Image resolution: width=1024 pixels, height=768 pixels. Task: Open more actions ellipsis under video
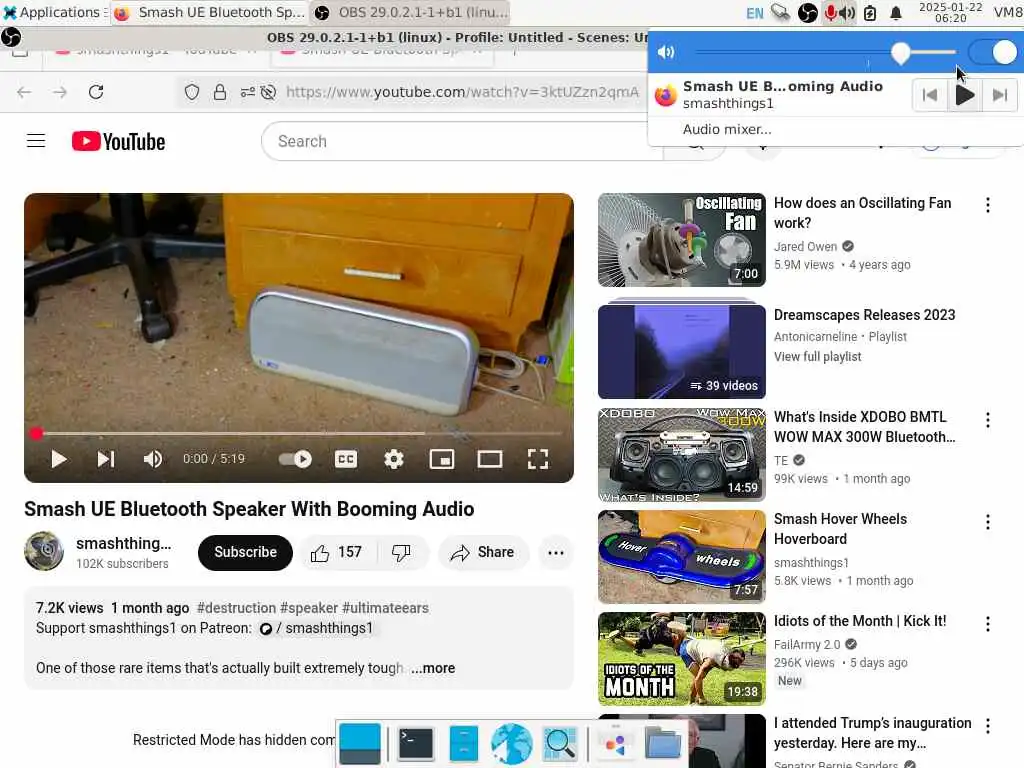(556, 552)
